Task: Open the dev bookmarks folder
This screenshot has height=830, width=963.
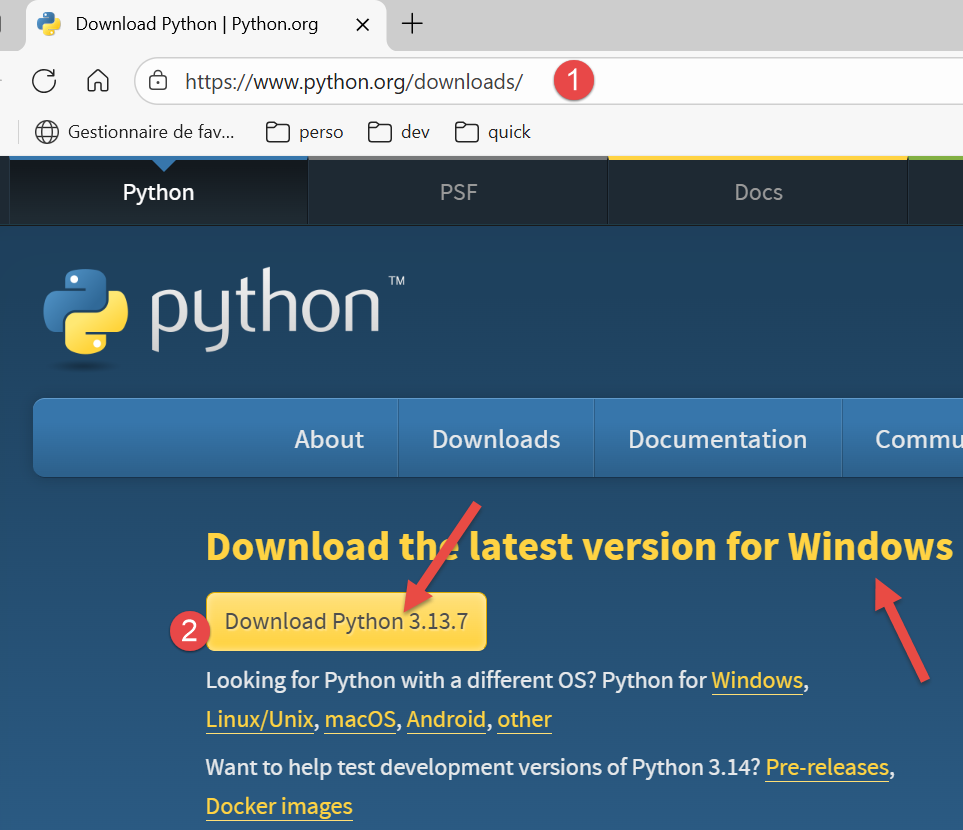Action: pos(399,132)
